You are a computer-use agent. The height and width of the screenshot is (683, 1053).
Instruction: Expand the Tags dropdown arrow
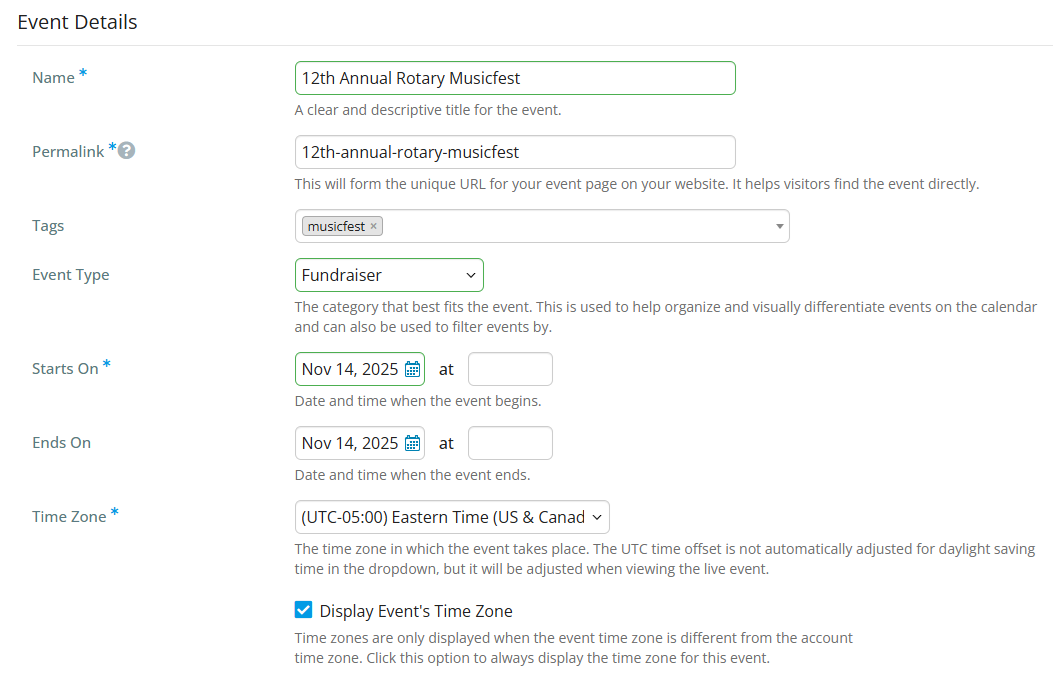click(779, 226)
